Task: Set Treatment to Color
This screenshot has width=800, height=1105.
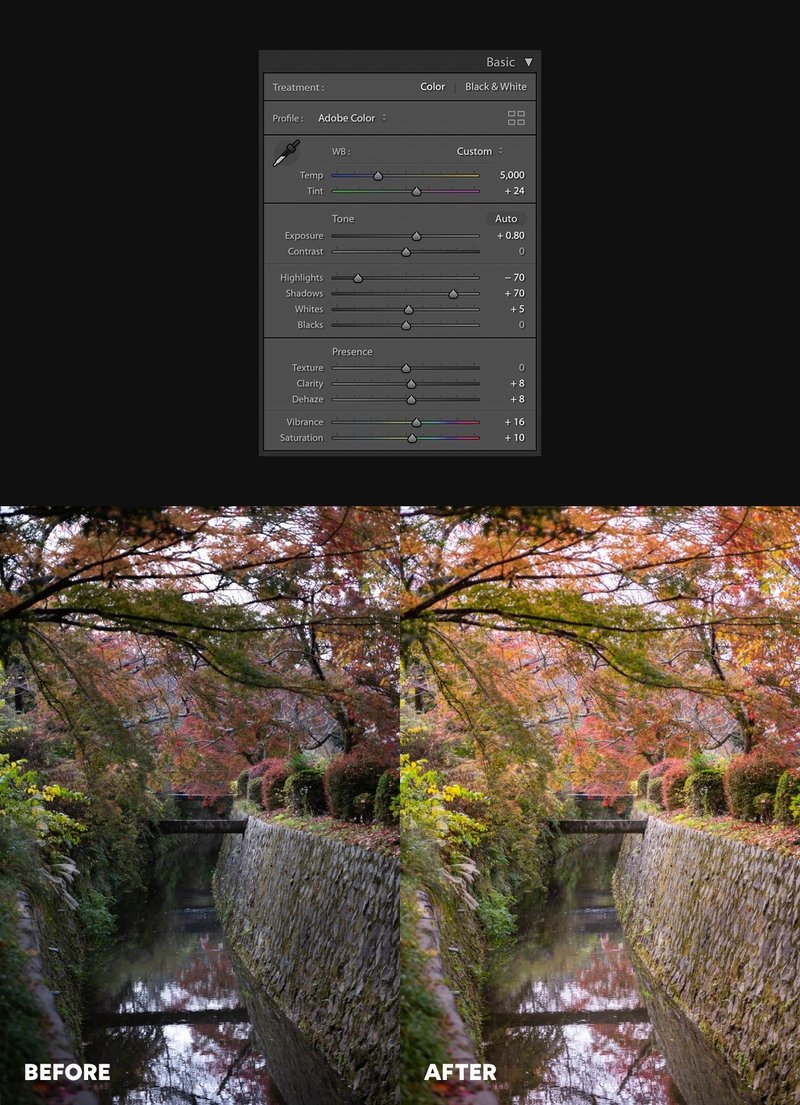Action: tap(432, 87)
